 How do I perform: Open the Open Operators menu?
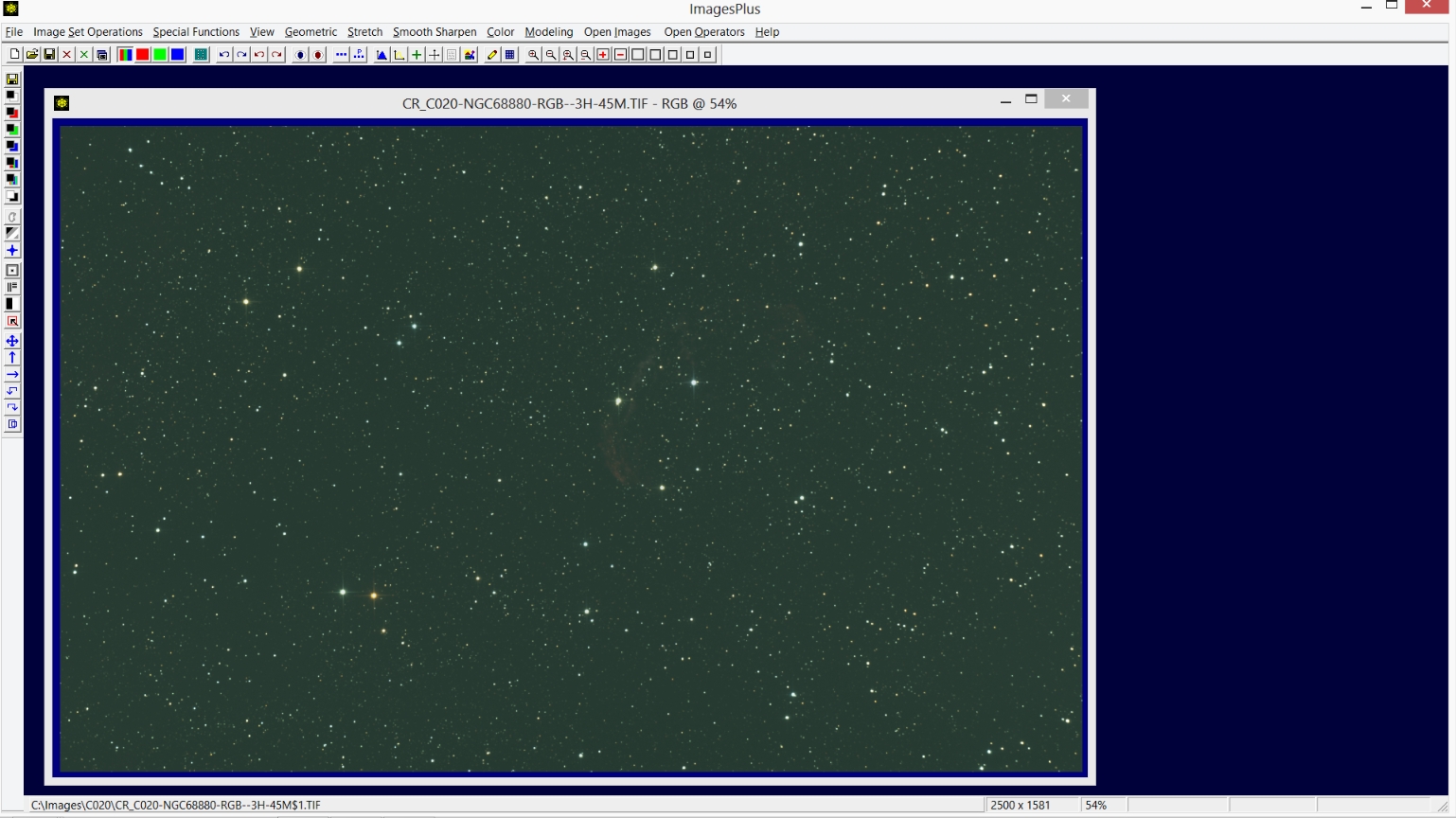[x=704, y=32]
